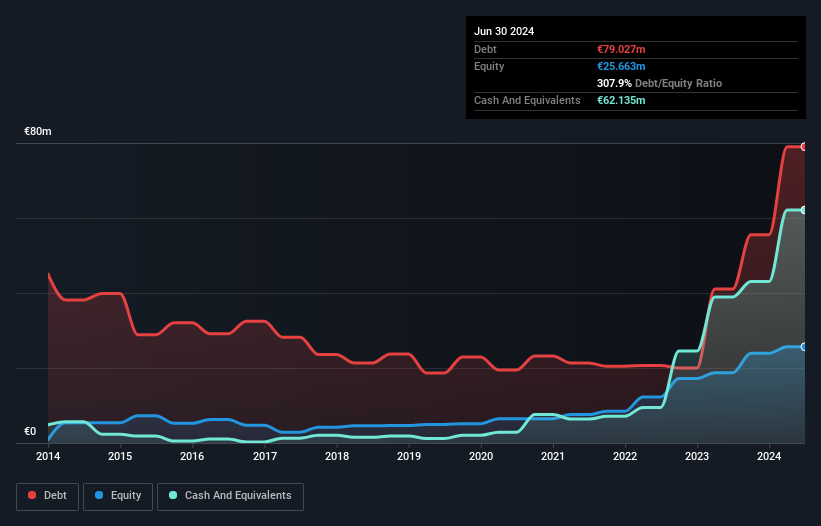Image resolution: width=821 pixels, height=526 pixels.
Task: Click Cash And Equivalents tooltip label
Action: click(527, 100)
